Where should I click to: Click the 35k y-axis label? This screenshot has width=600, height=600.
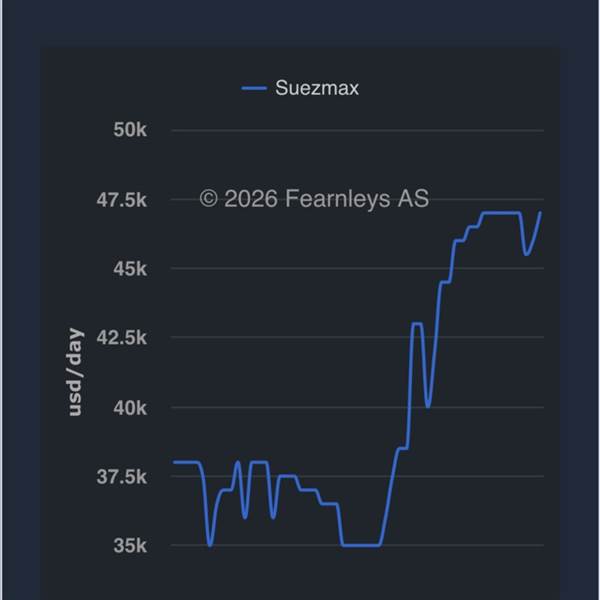pyautogui.click(x=128, y=546)
